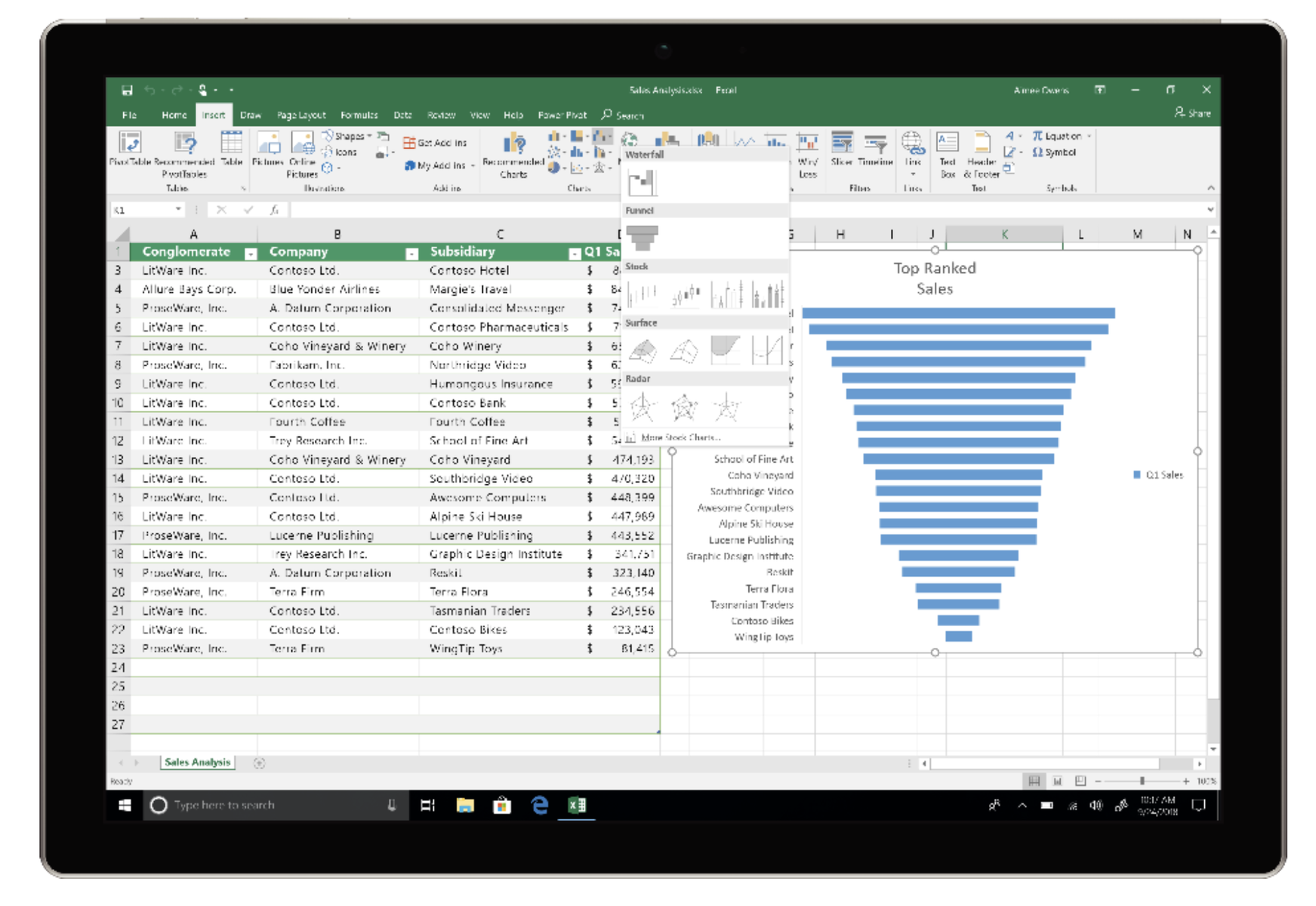1316x906 pixels.
Task: Adjust the zoom slider
Action: coord(1142,781)
